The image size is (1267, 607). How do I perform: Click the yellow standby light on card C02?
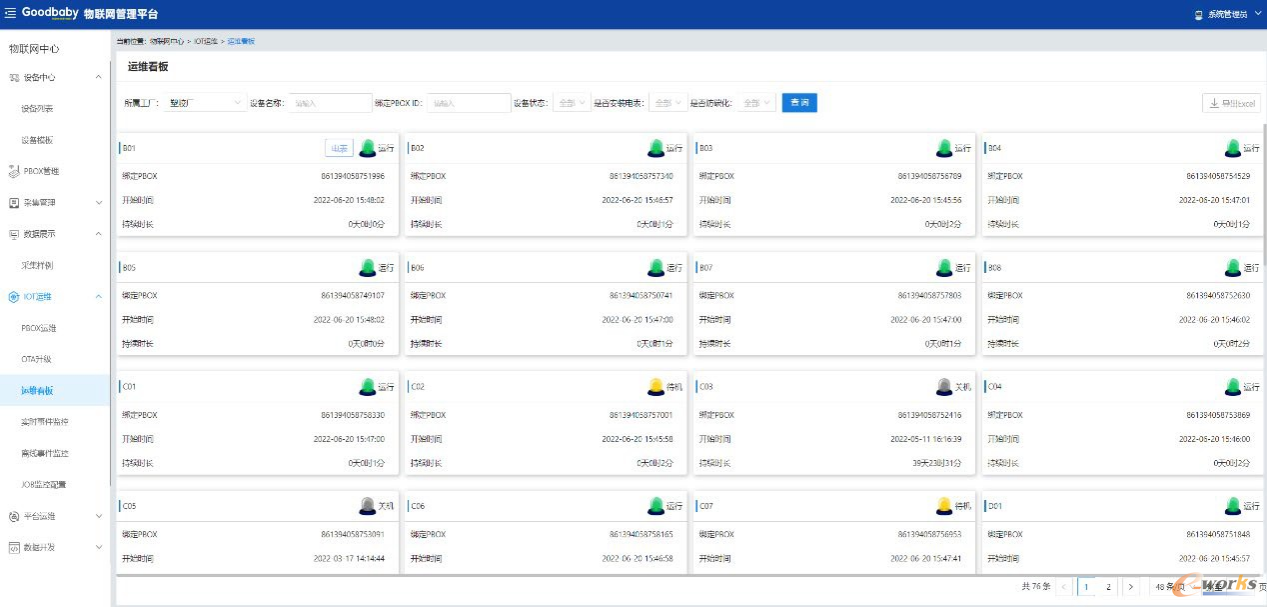656,386
